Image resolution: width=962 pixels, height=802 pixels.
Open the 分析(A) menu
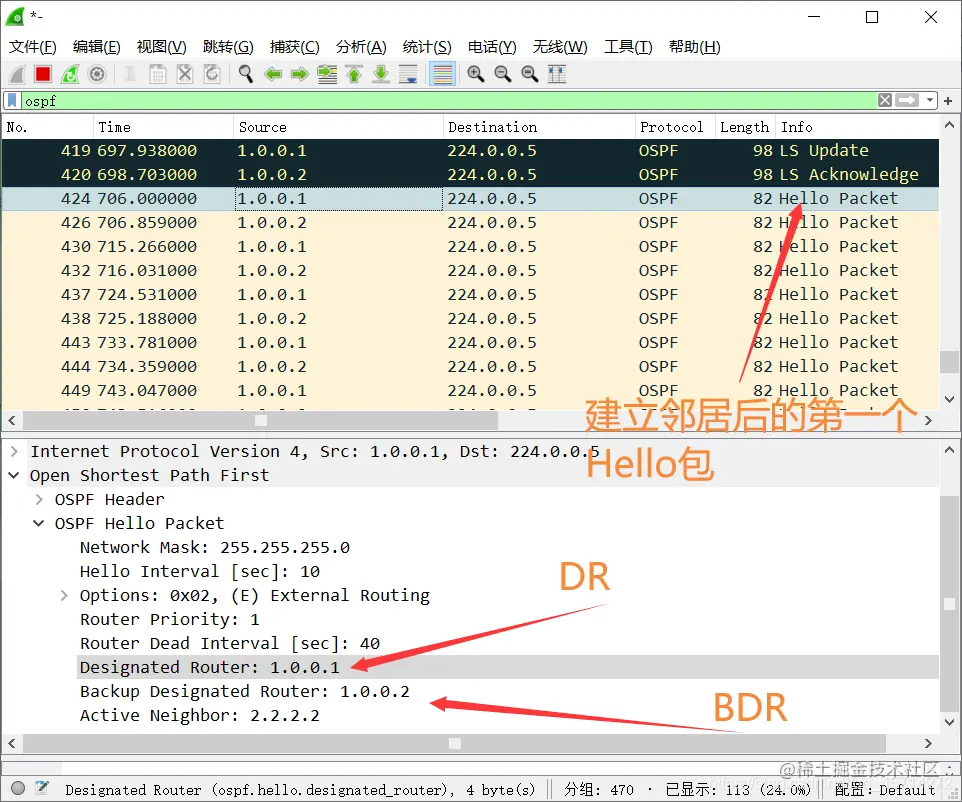pos(361,47)
